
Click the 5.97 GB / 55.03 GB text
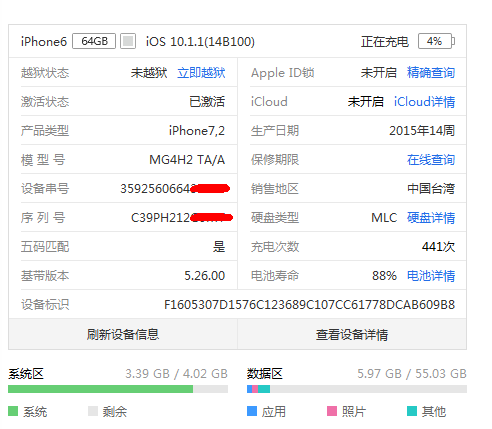(x=412, y=374)
